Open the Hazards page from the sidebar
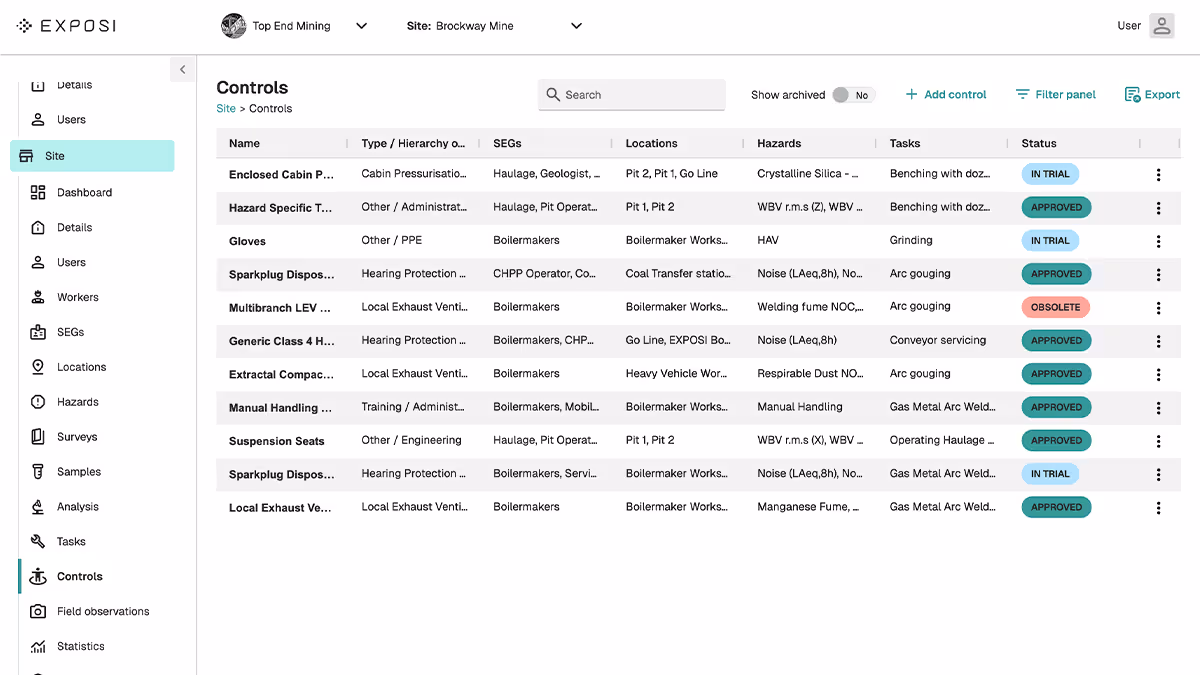The height and width of the screenshot is (675, 1200). click(76, 402)
